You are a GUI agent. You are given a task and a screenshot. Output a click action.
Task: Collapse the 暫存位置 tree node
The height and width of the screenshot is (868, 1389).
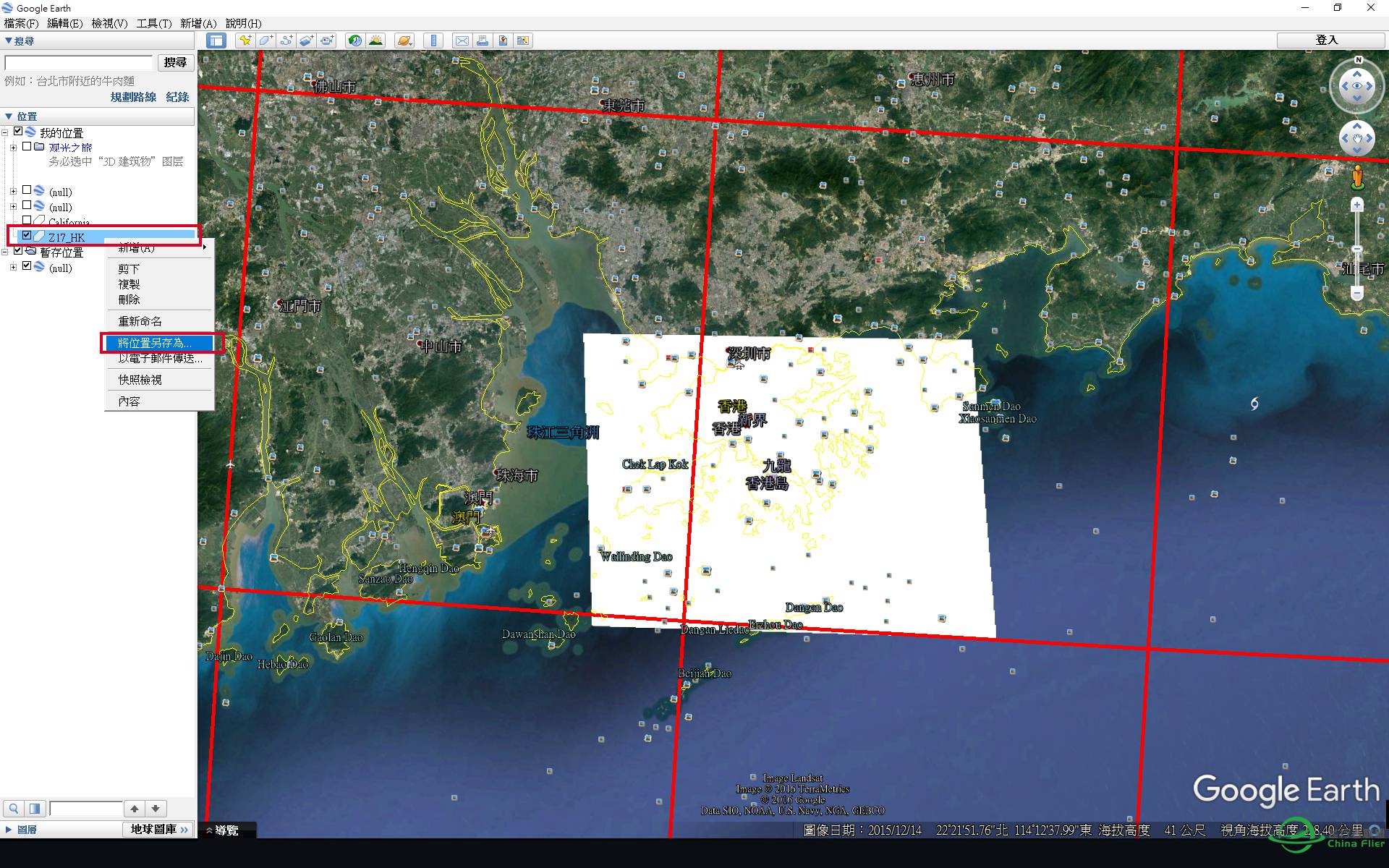click(5, 252)
